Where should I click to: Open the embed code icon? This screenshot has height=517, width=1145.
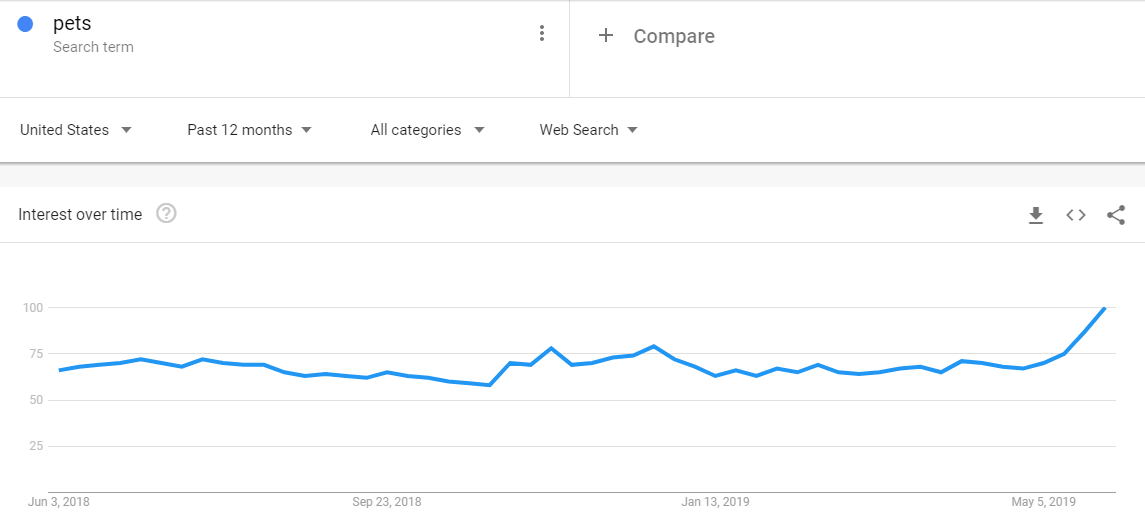[x=1076, y=215]
